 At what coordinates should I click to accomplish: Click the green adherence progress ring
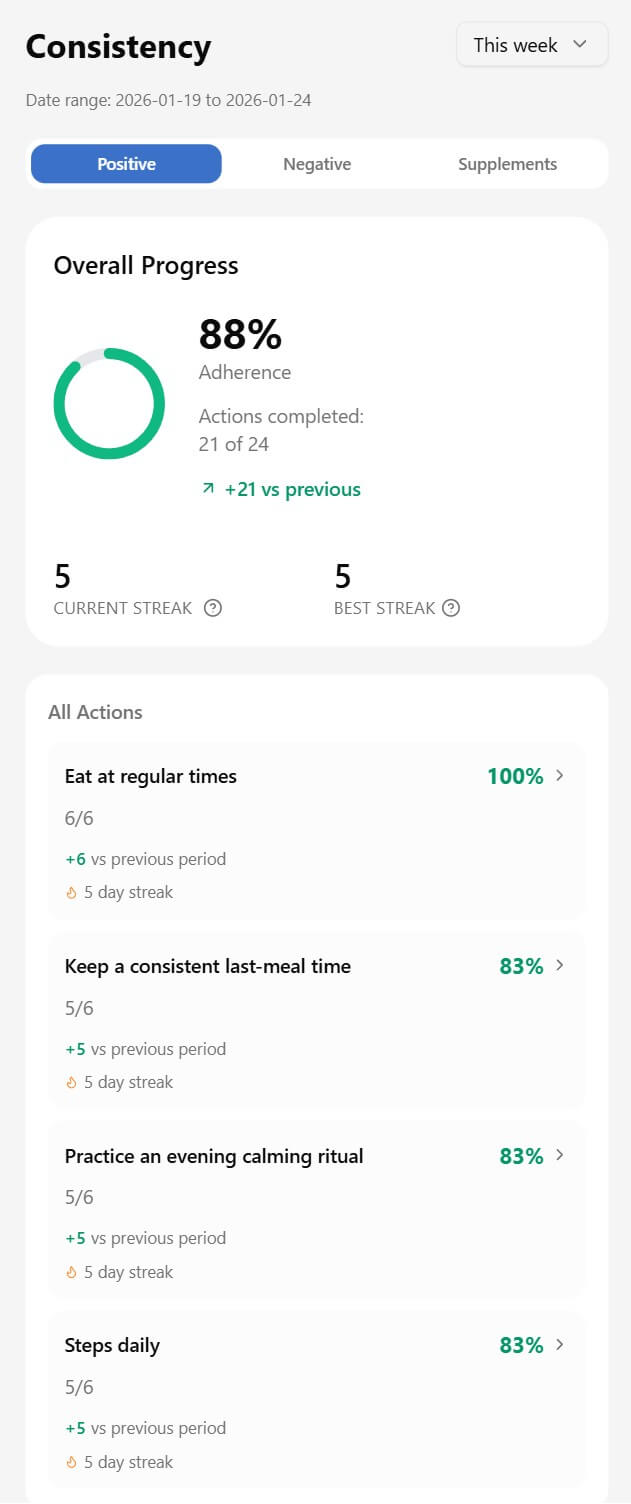[x=109, y=404]
